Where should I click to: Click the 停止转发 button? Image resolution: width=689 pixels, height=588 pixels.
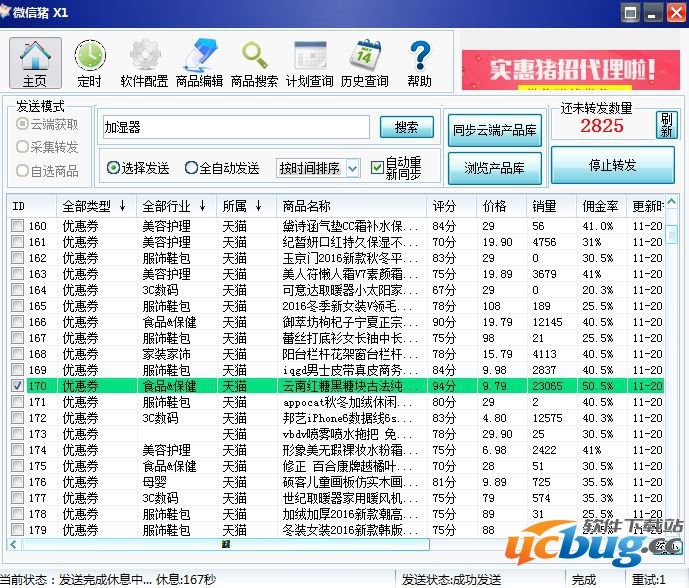(x=612, y=165)
